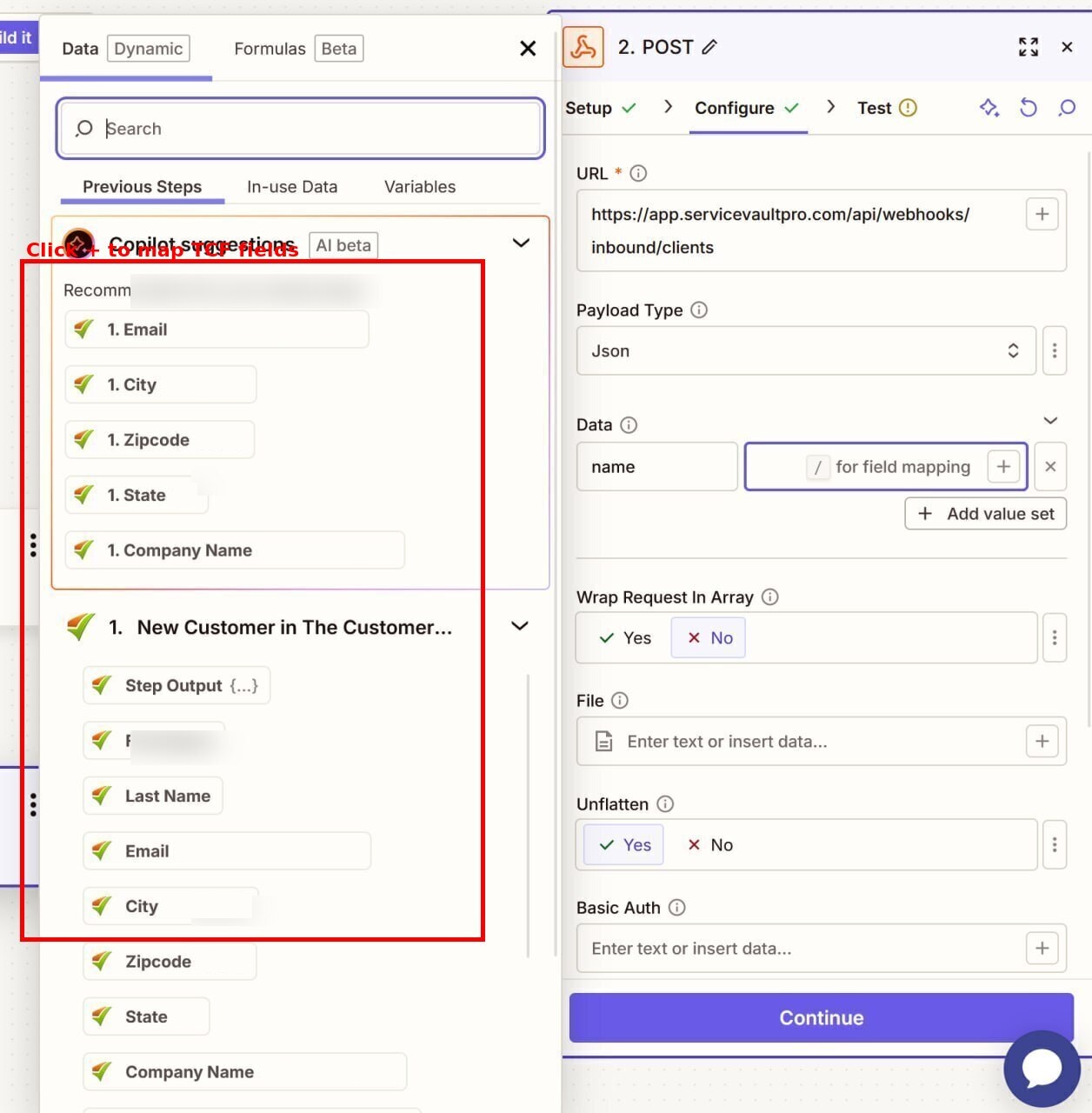Click the refresh icon near the Test step
This screenshot has width=1092, height=1113.
tap(1029, 108)
